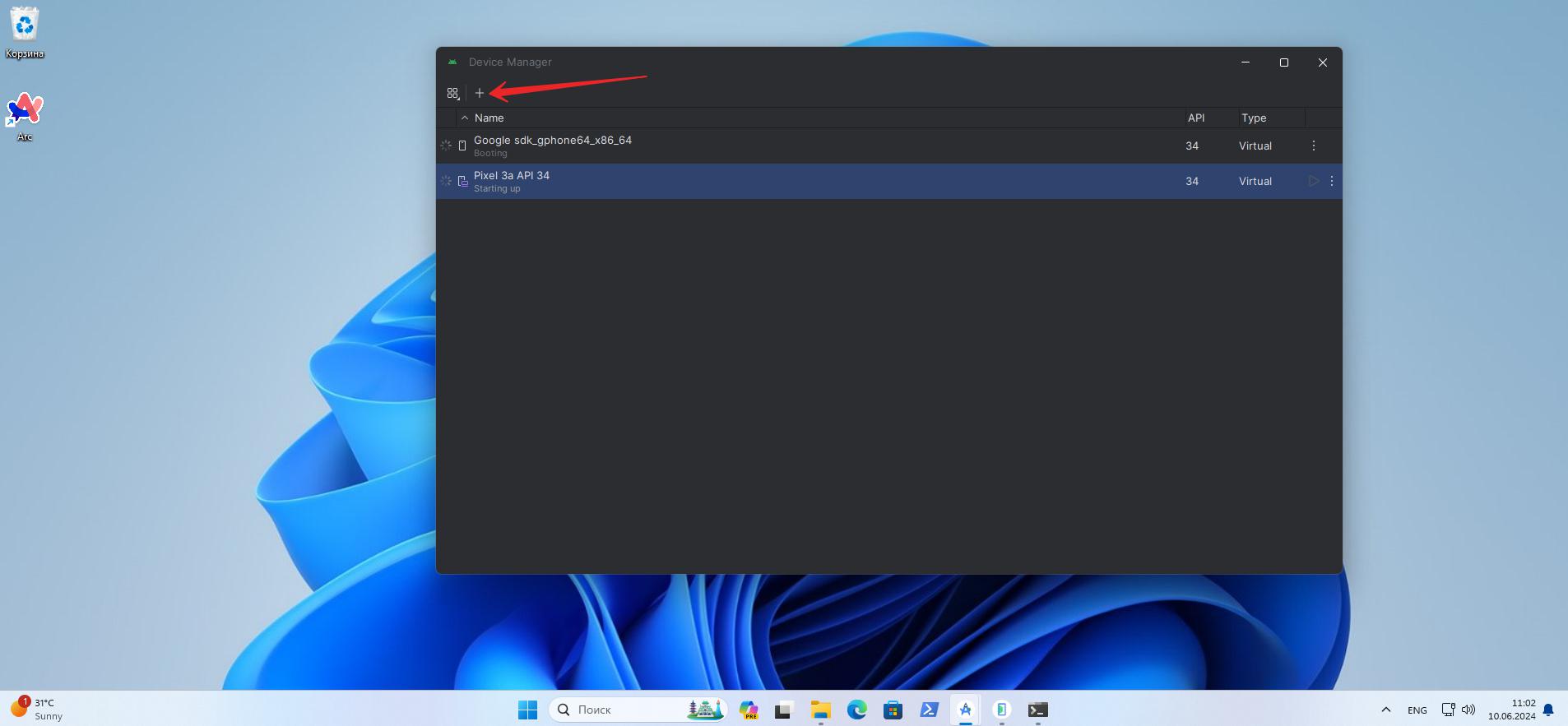
Task: Open Copilot Preview from the taskbar
Action: tap(749, 710)
